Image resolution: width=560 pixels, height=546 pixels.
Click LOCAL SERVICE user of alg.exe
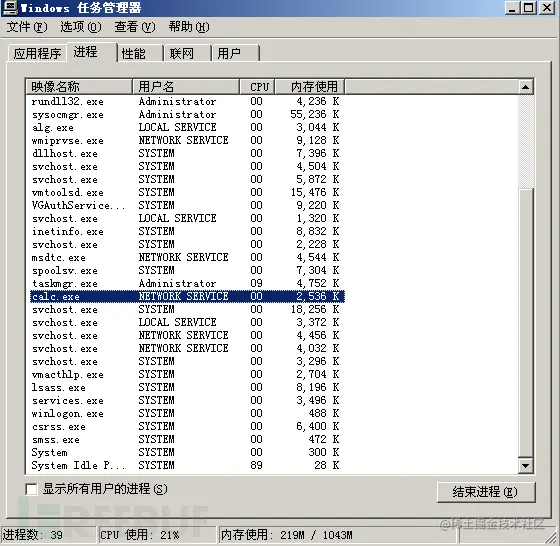[x=178, y=127]
